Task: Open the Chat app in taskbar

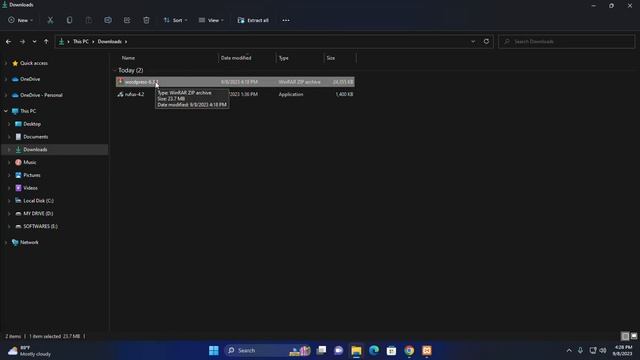Action: click(x=339, y=351)
